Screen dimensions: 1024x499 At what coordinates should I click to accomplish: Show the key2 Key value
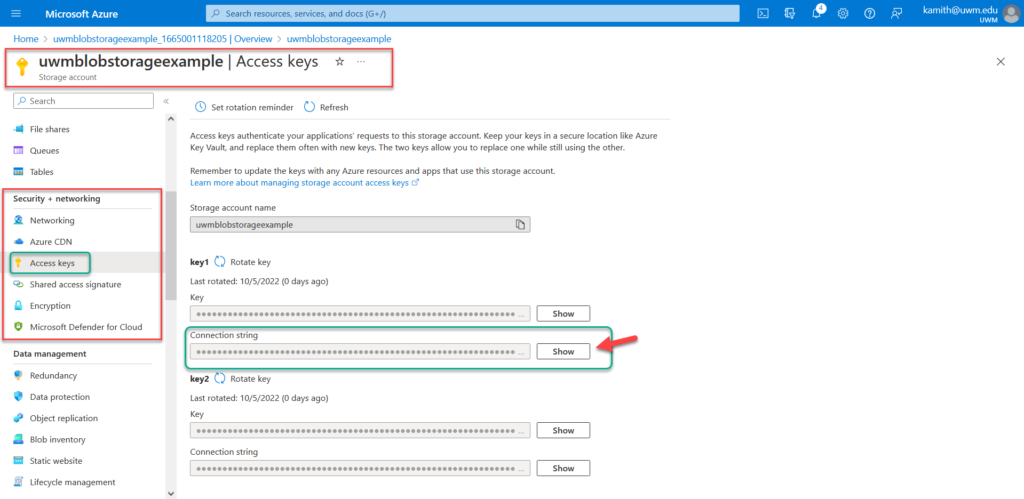[x=563, y=430]
